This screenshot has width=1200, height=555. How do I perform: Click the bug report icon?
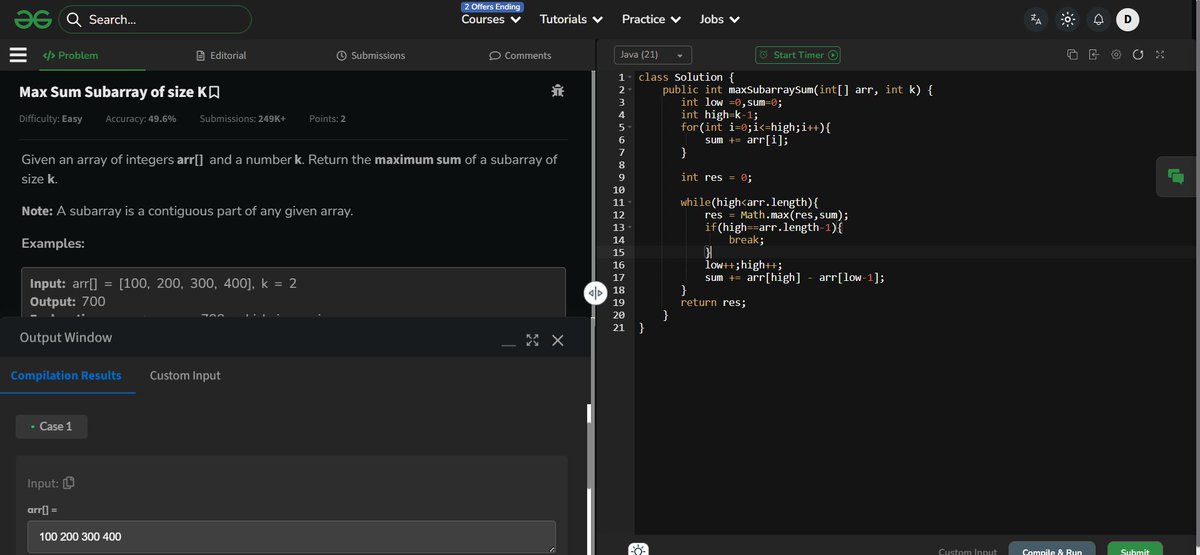[x=558, y=91]
